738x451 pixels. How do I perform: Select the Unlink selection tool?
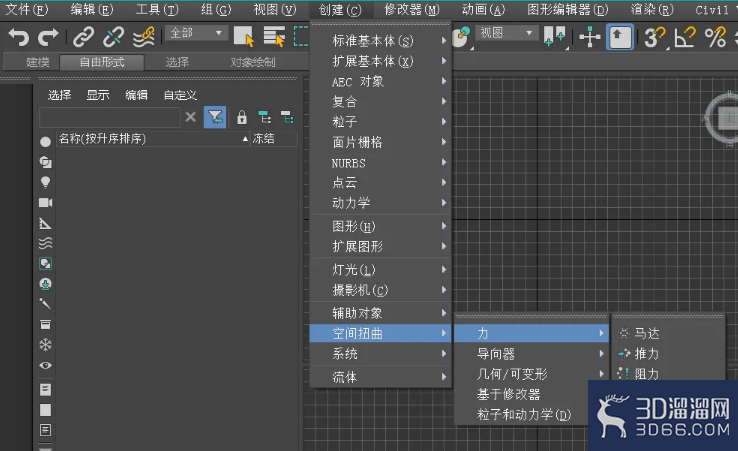click(113, 37)
